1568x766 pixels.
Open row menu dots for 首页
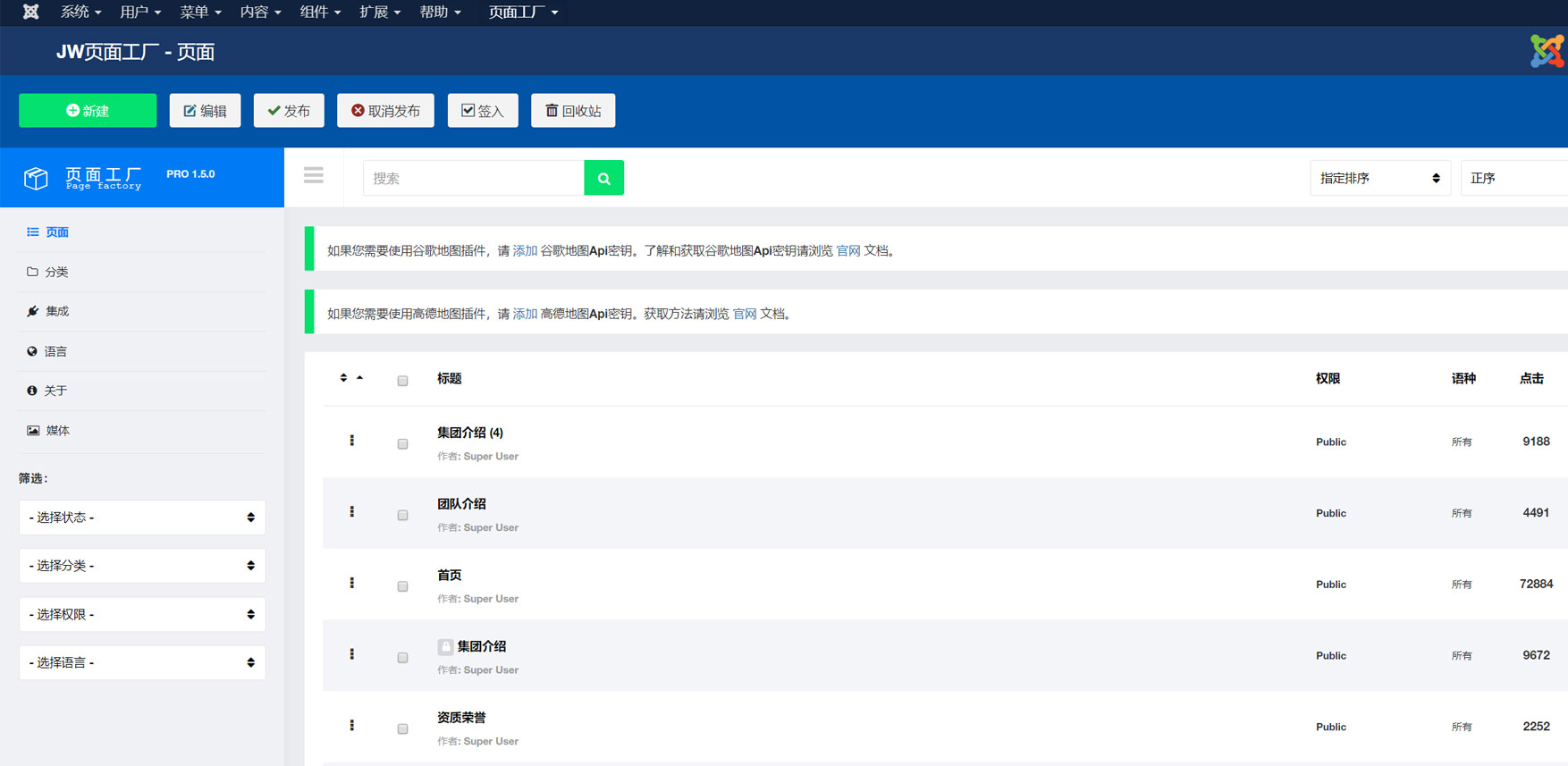[x=352, y=583]
